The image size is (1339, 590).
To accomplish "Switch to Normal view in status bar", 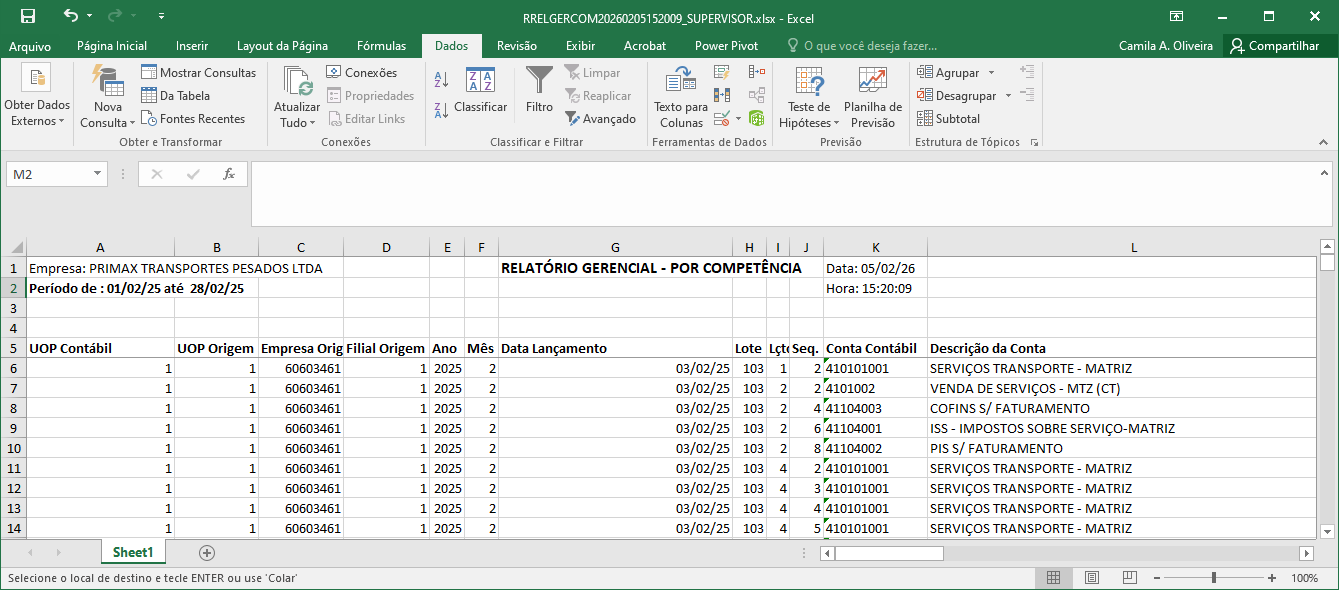I will tap(1053, 578).
